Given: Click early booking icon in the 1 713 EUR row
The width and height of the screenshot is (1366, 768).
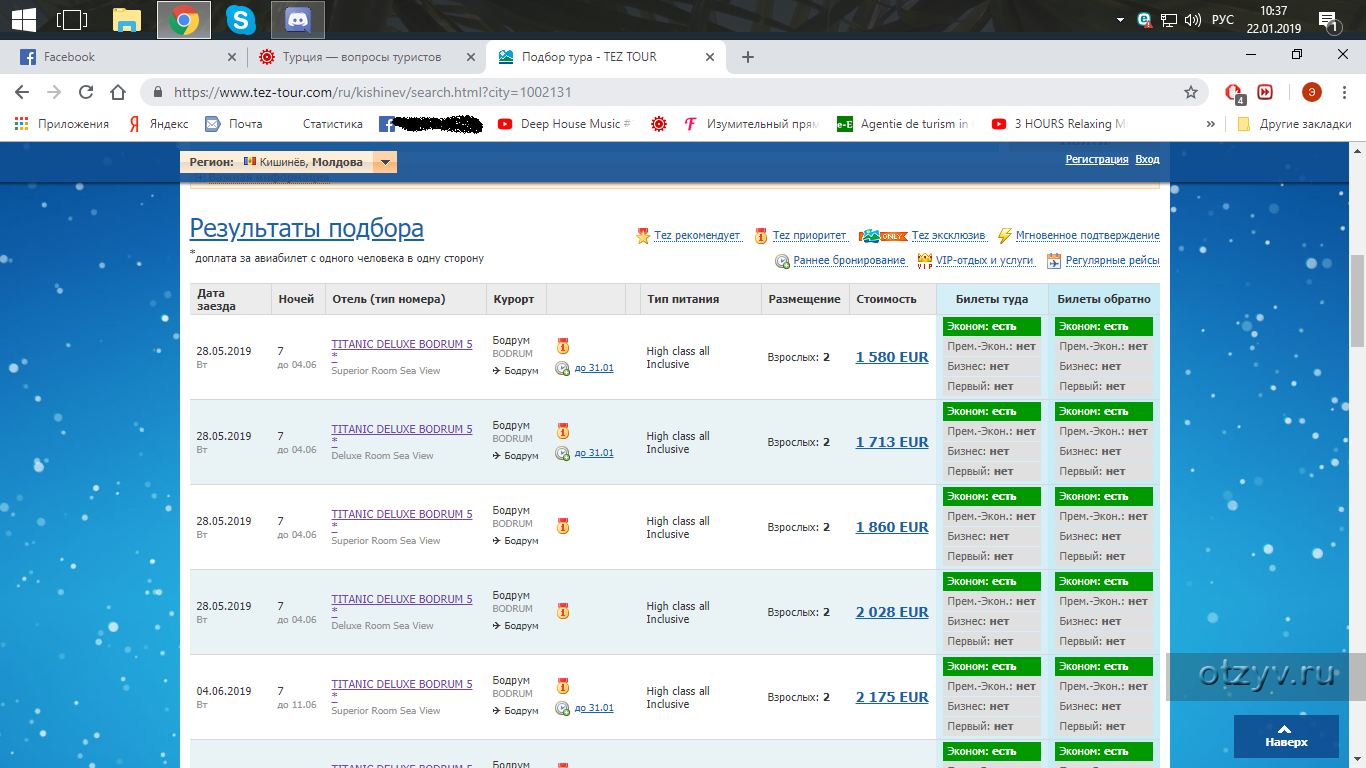Looking at the screenshot, I should (x=562, y=454).
